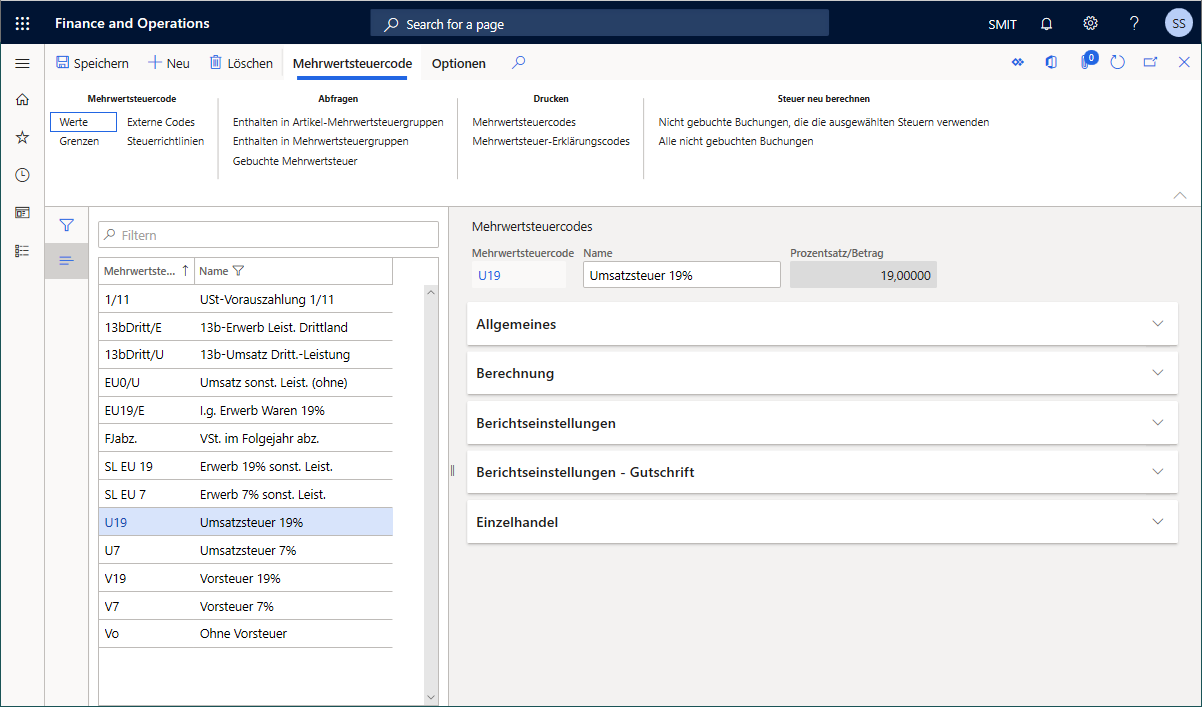The height and width of the screenshot is (707, 1202).
Task: Collapse the action pane with the chevron
Action: click(x=1180, y=195)
